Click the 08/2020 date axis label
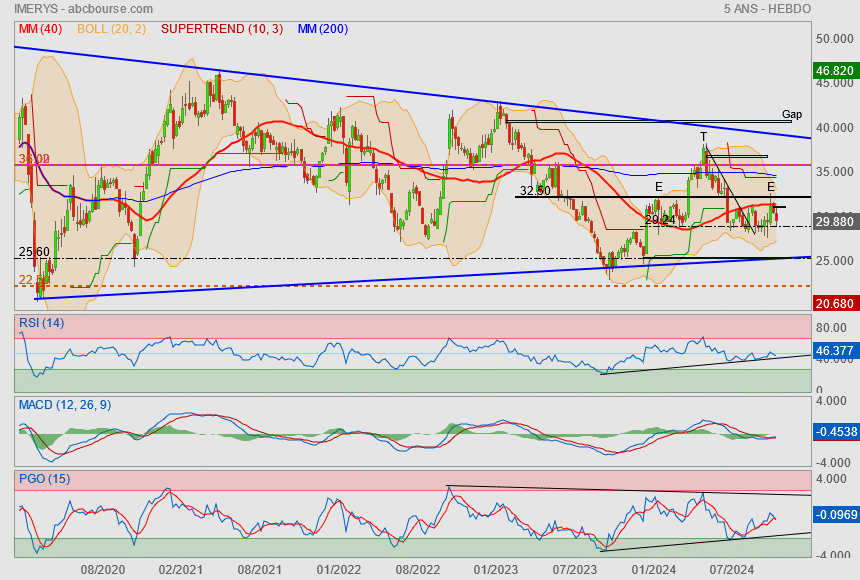Image resolution: width=860 pixels, height=580 pixels. [103, 570]
